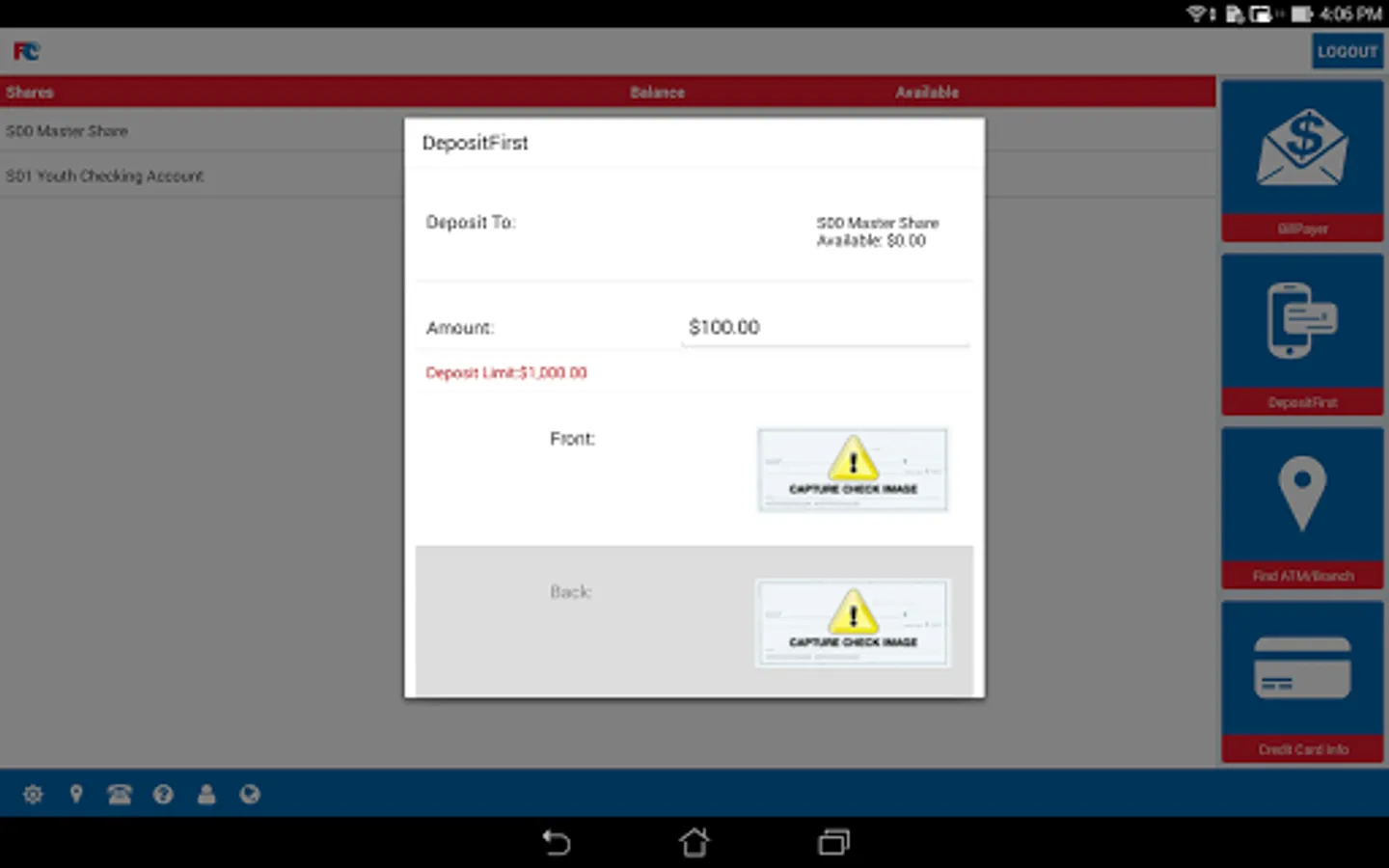The height and width of the screenshot is (868, 1389).
Task: Open the help question mark icon
Action: click(163, 794)
